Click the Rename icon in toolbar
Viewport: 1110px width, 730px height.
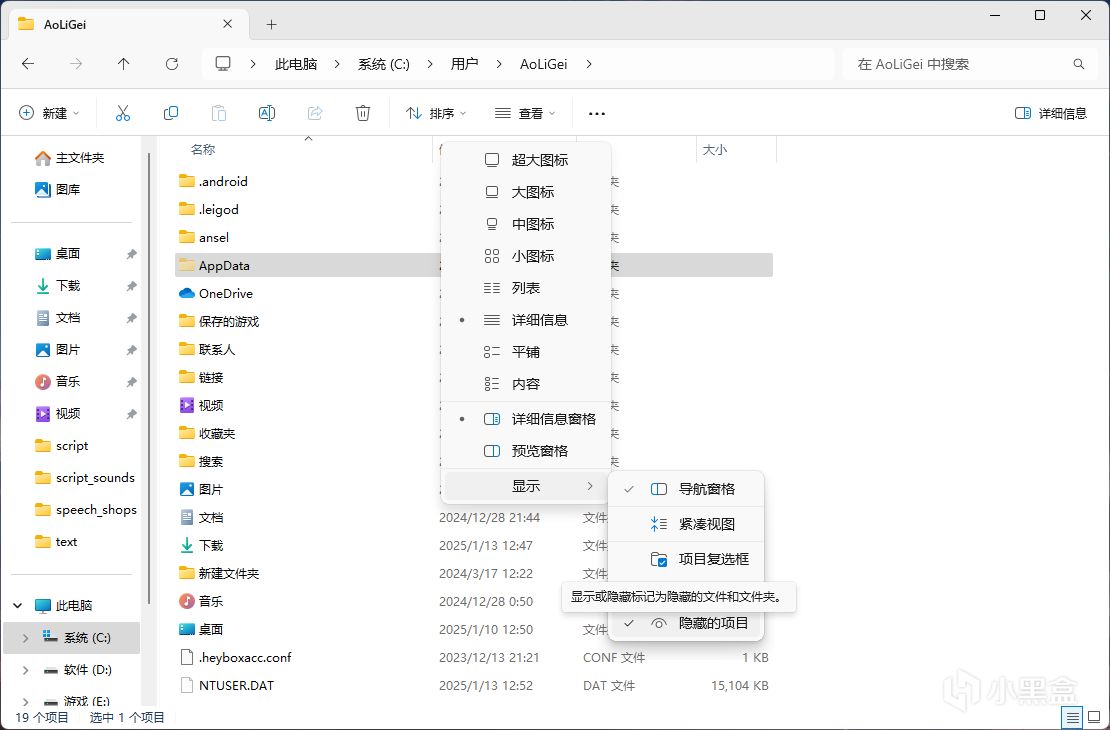(267, 113)
